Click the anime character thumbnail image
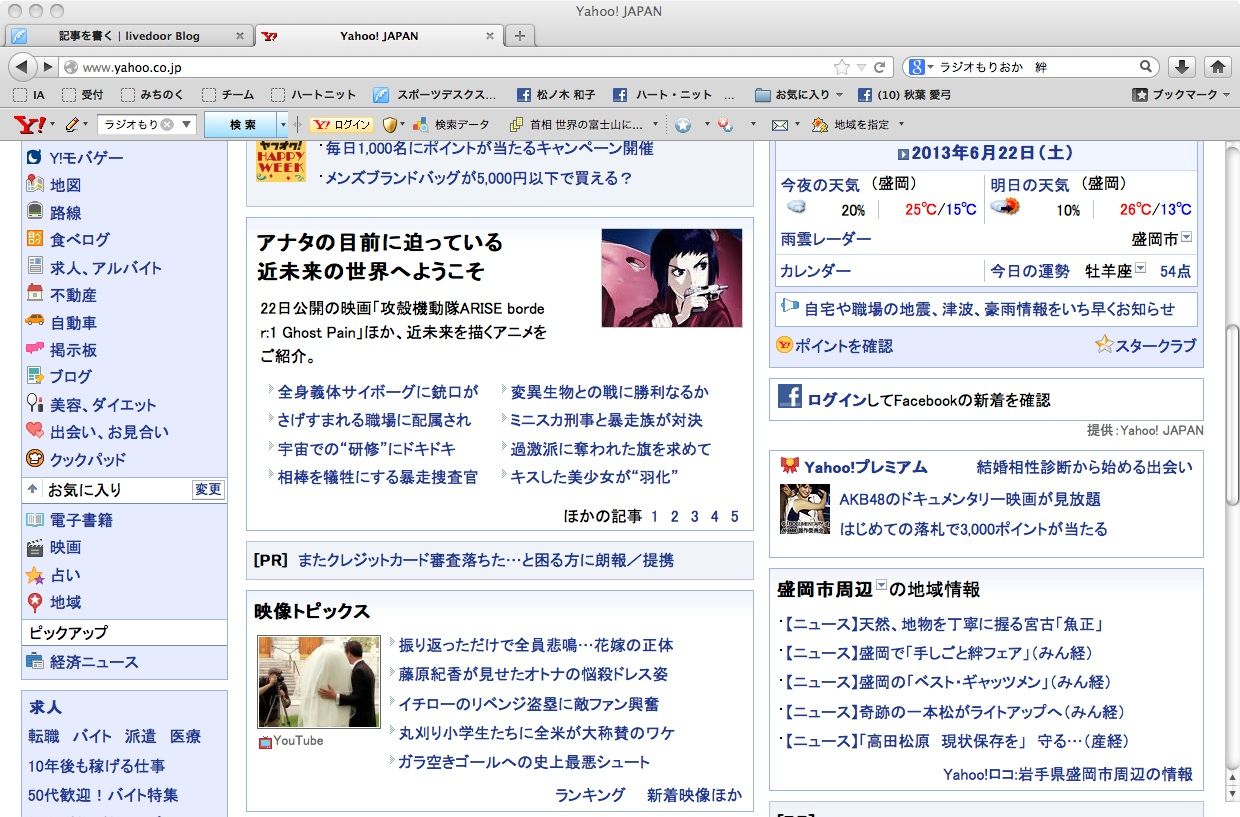This screenshot has width=1240, height=817. pos(672,278)
